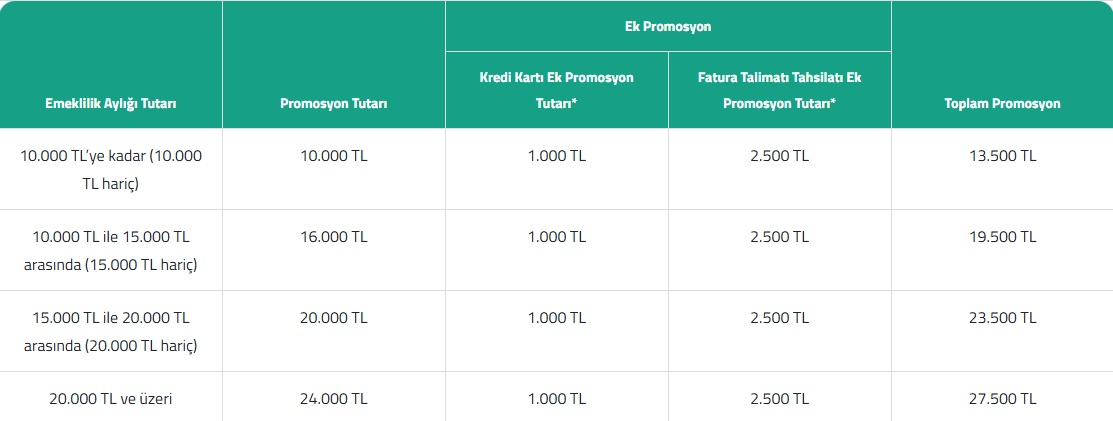
Task: Click the 23.500 TL toplam promosyon cell
Action: [1002, 318]
